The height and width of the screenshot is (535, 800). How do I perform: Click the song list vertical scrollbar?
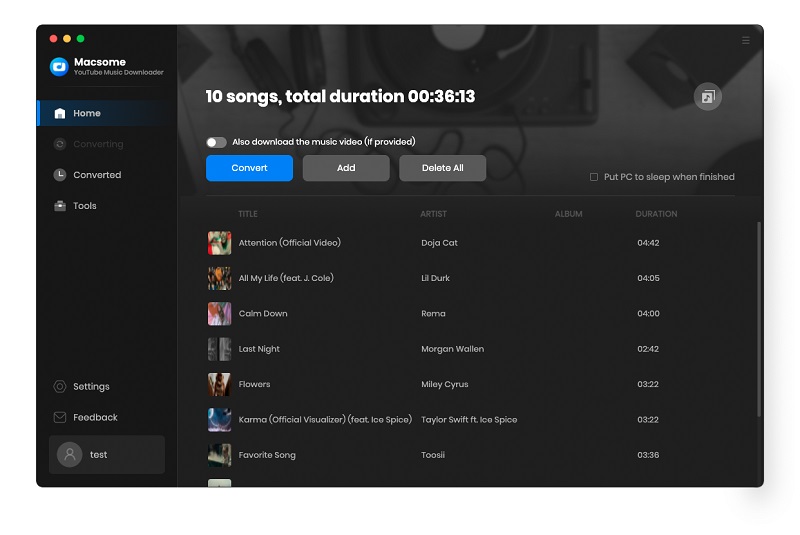tap(759, 320)
